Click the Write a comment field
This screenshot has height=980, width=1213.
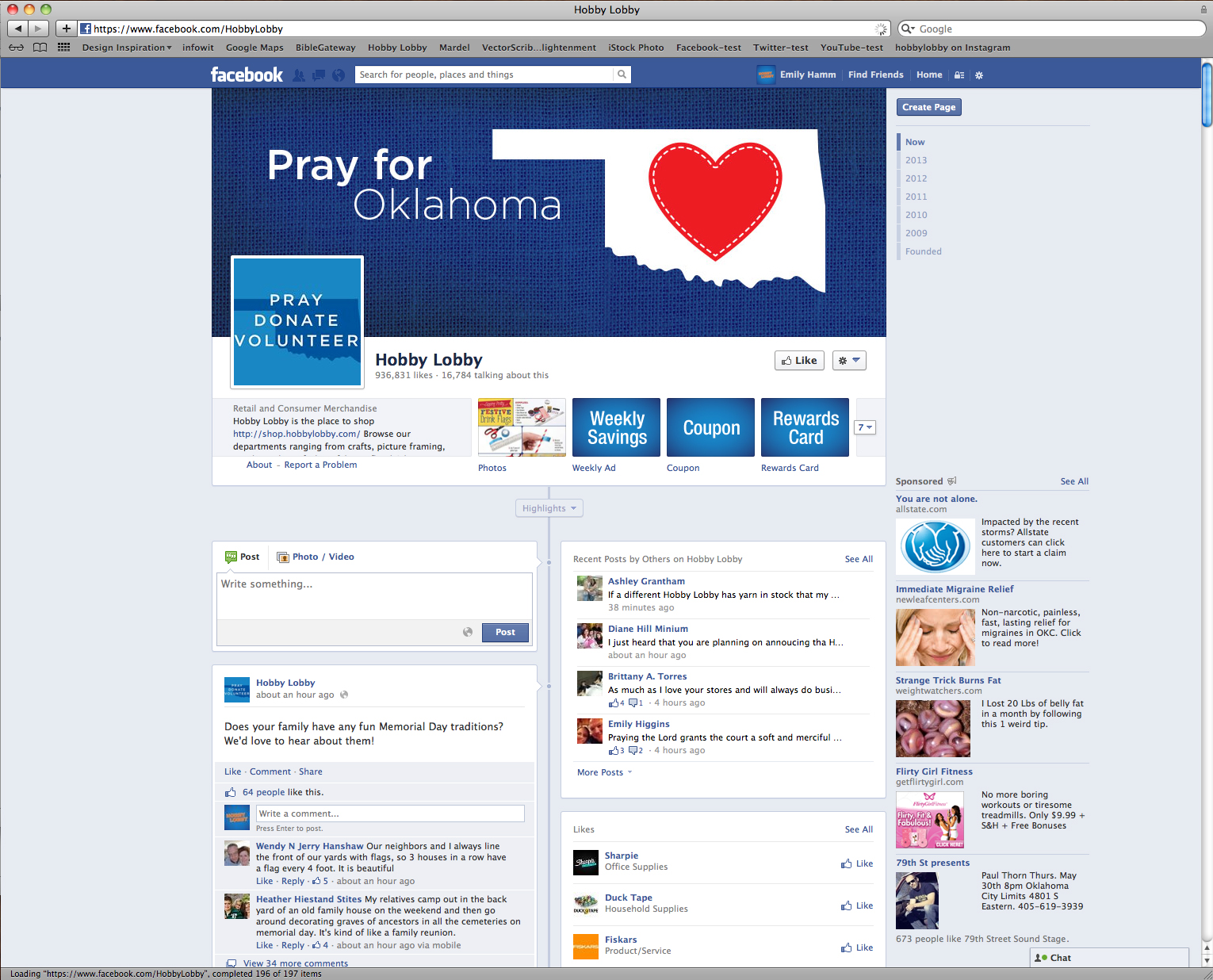(390, 813)
